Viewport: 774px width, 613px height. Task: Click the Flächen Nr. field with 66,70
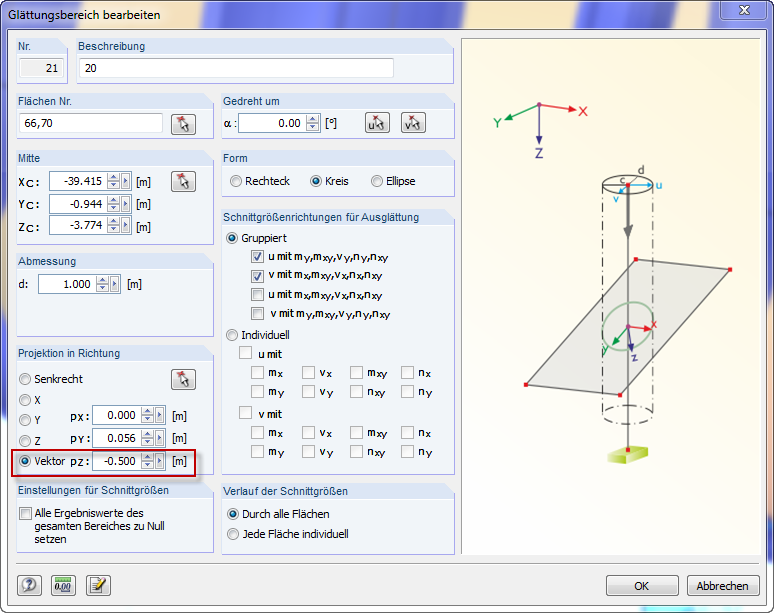click(91, 123)
